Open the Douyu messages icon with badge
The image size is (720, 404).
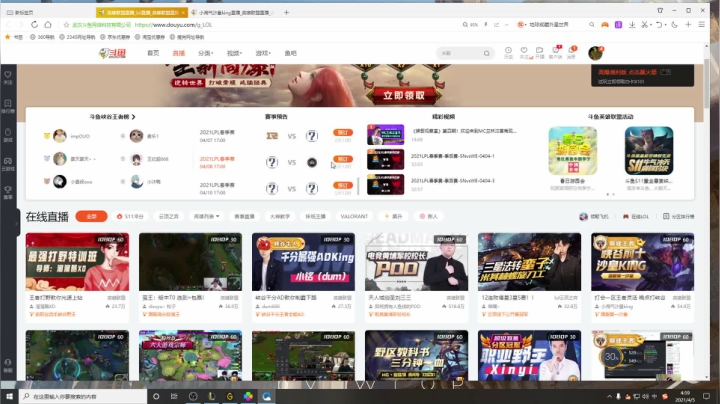click(x=571, y=52)
